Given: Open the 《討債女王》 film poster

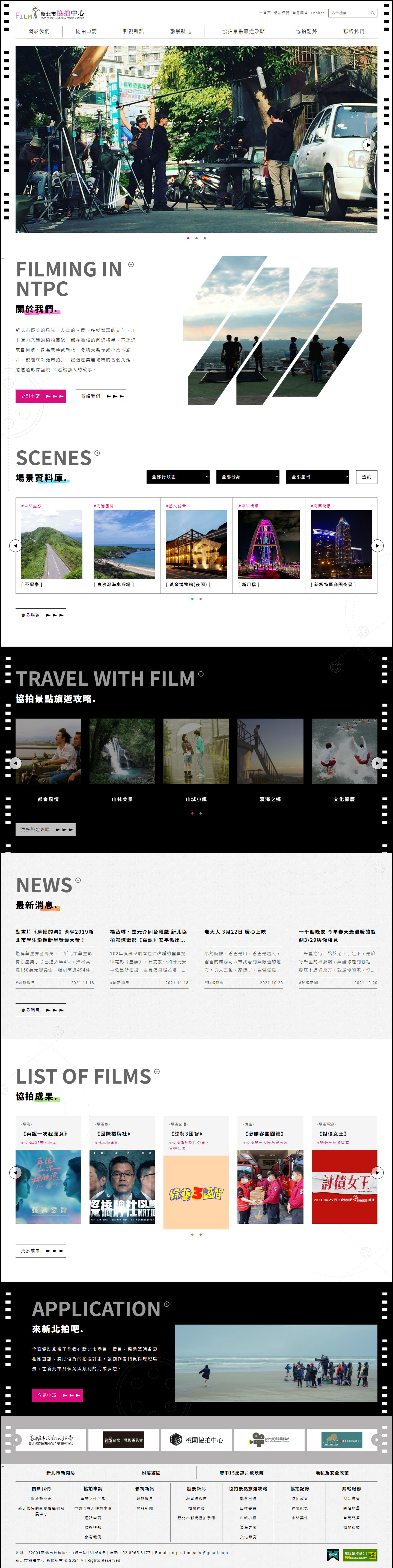Looking at the screenshot, I should coord(344,1186).
